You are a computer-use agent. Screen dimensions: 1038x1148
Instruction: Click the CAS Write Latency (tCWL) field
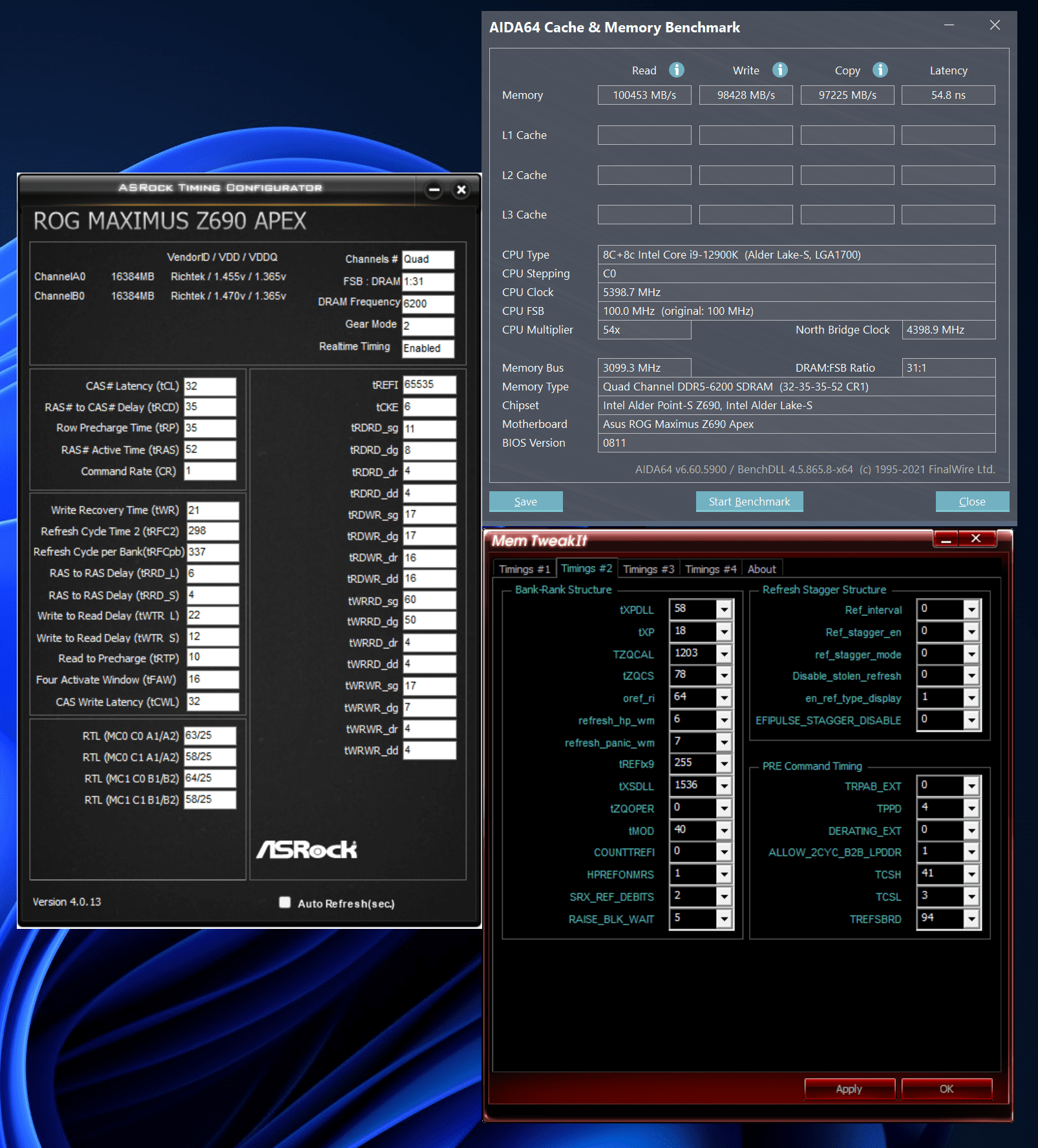pyautogui.click(x=213, y=701)
